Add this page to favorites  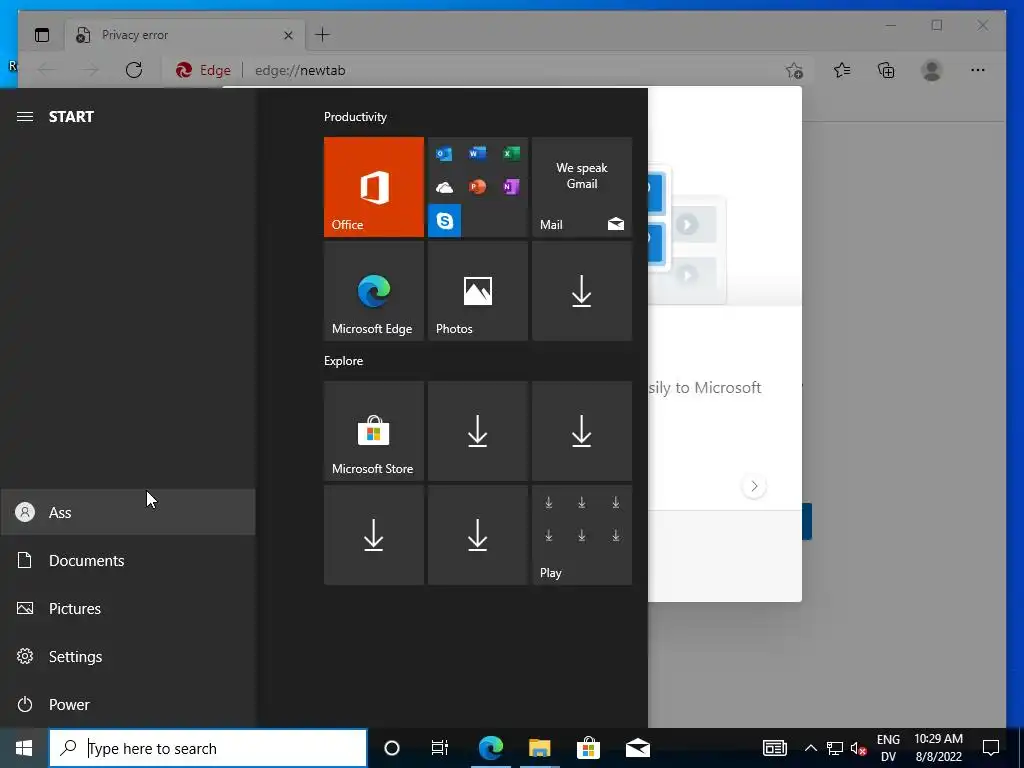794,71
